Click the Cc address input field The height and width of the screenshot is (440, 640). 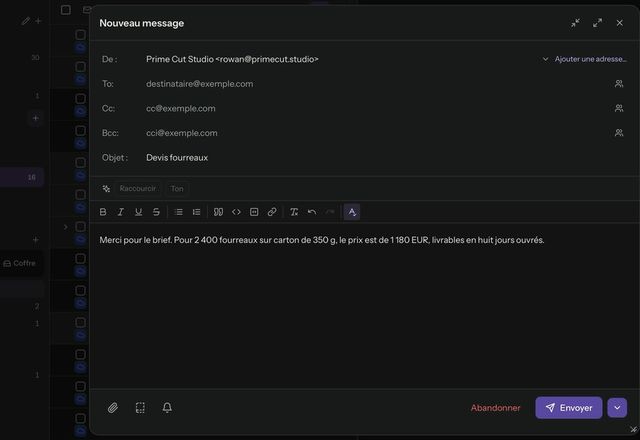pos(376,108)
